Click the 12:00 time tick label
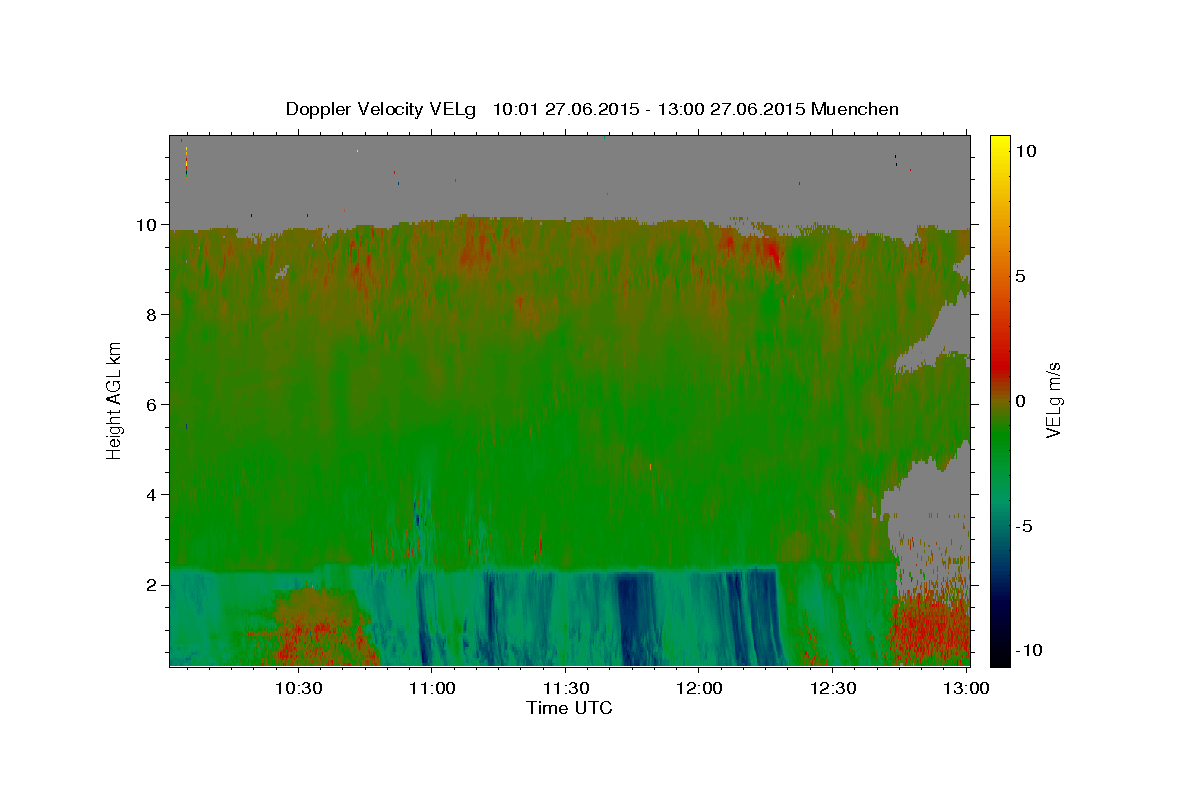 [x=699, y=688]
